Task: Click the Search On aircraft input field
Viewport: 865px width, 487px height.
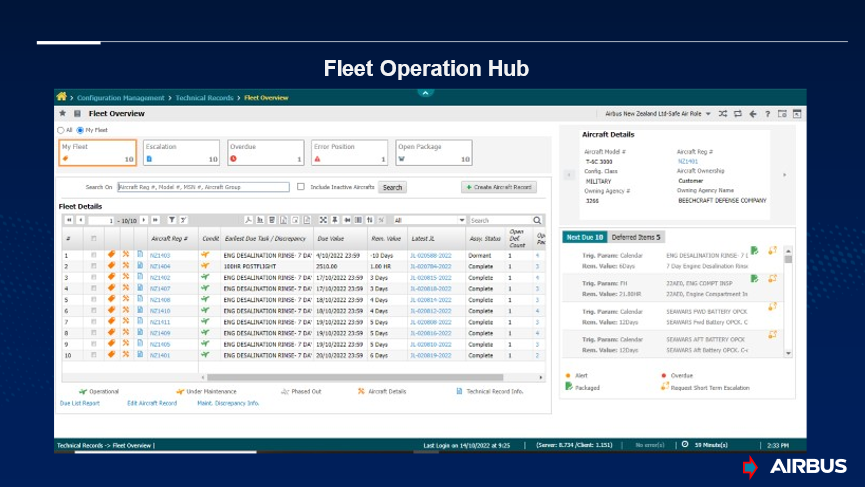Action: tap(203, 187)
